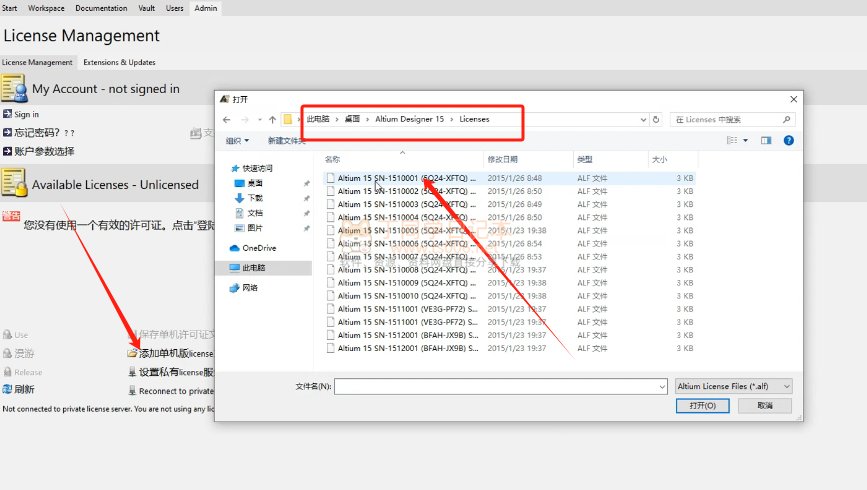Click the 修改日期 column header
867x490 pixels.
point(503,159)
